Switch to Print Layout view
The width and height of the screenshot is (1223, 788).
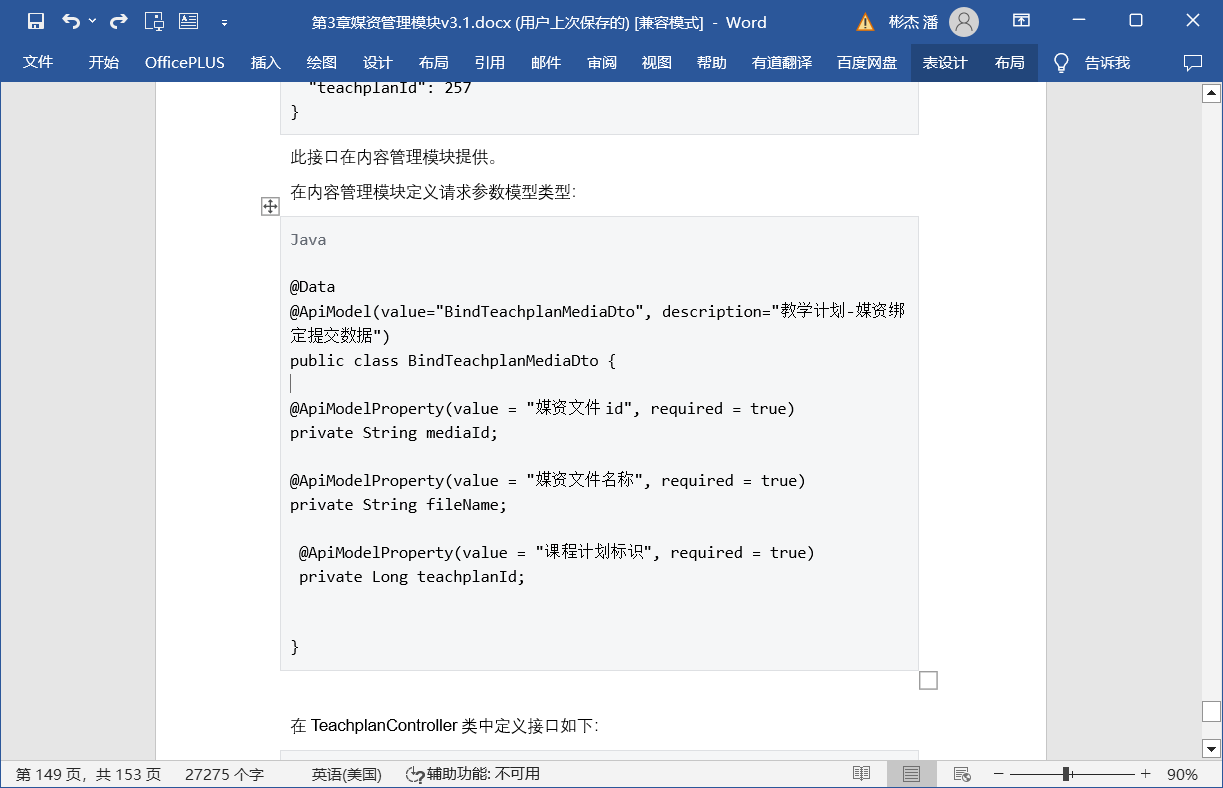(911, 774)
